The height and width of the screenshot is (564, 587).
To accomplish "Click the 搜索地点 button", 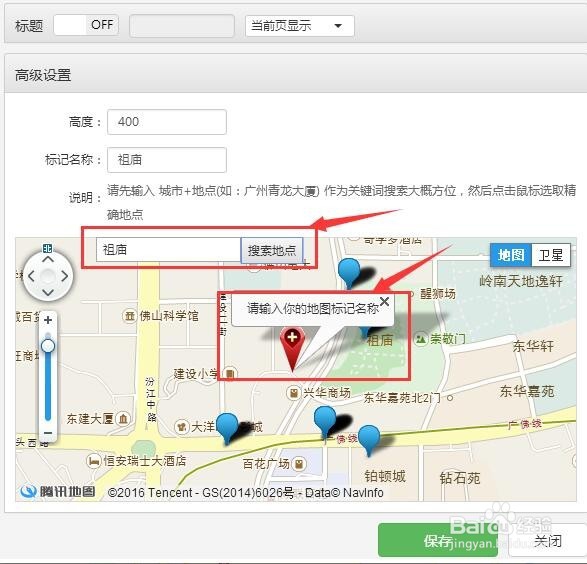I will [272, 250].
